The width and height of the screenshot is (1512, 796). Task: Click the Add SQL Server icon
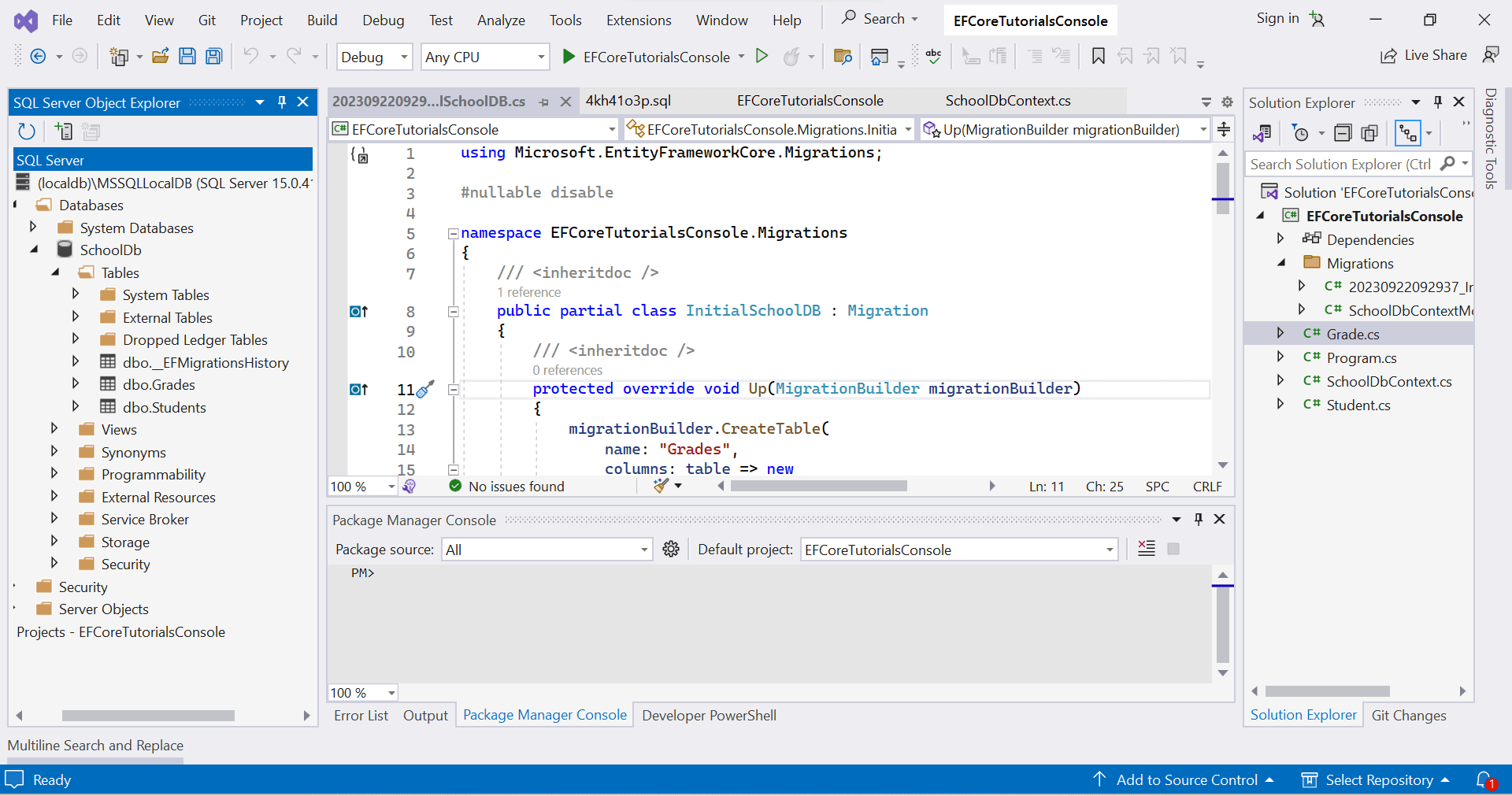pos(63,131)
